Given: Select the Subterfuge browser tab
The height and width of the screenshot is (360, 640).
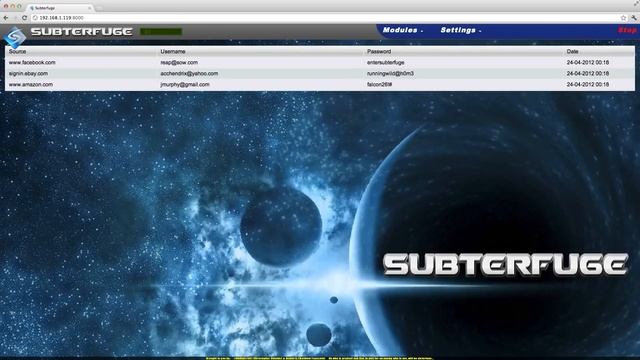Looking at the screenshot, I should 59,8.
